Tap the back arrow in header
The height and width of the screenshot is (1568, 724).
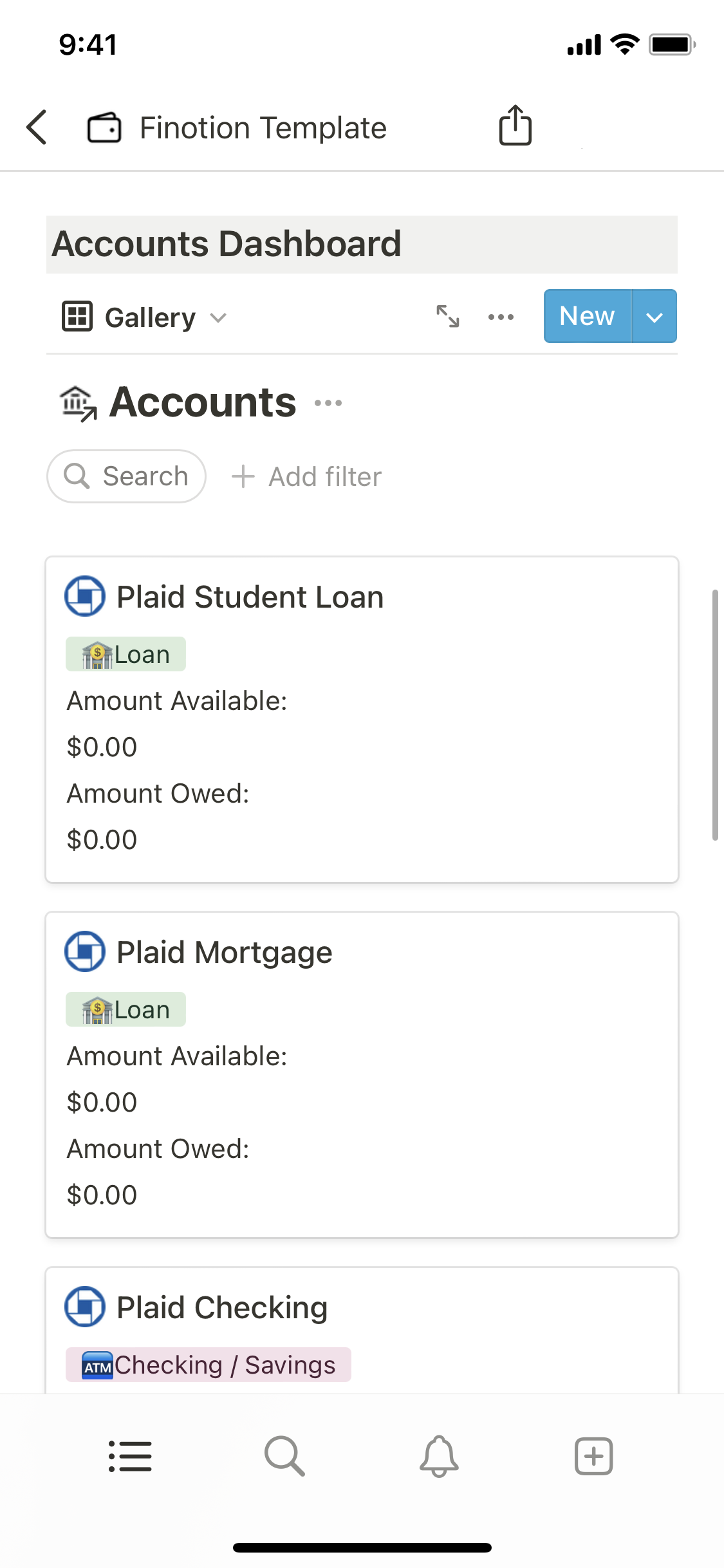37,127
